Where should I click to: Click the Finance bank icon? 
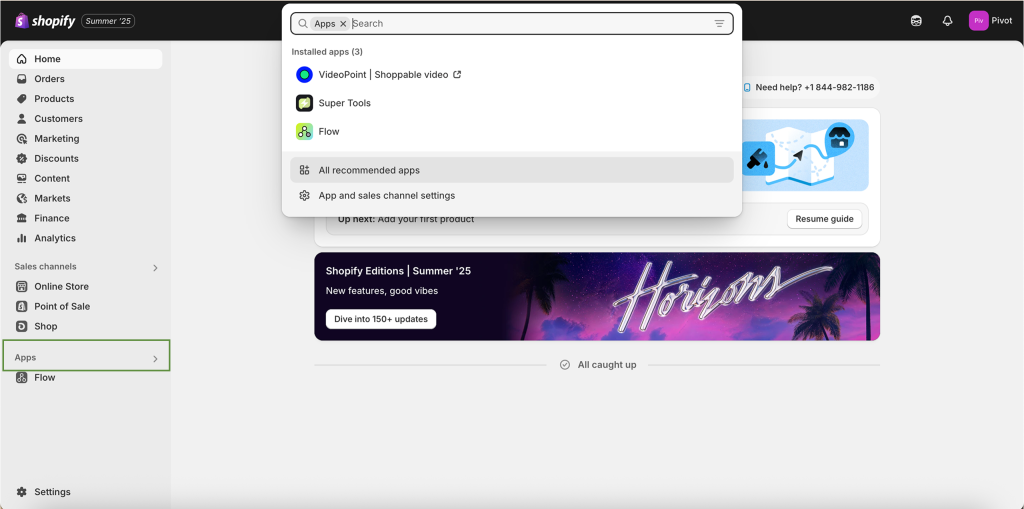22,218
